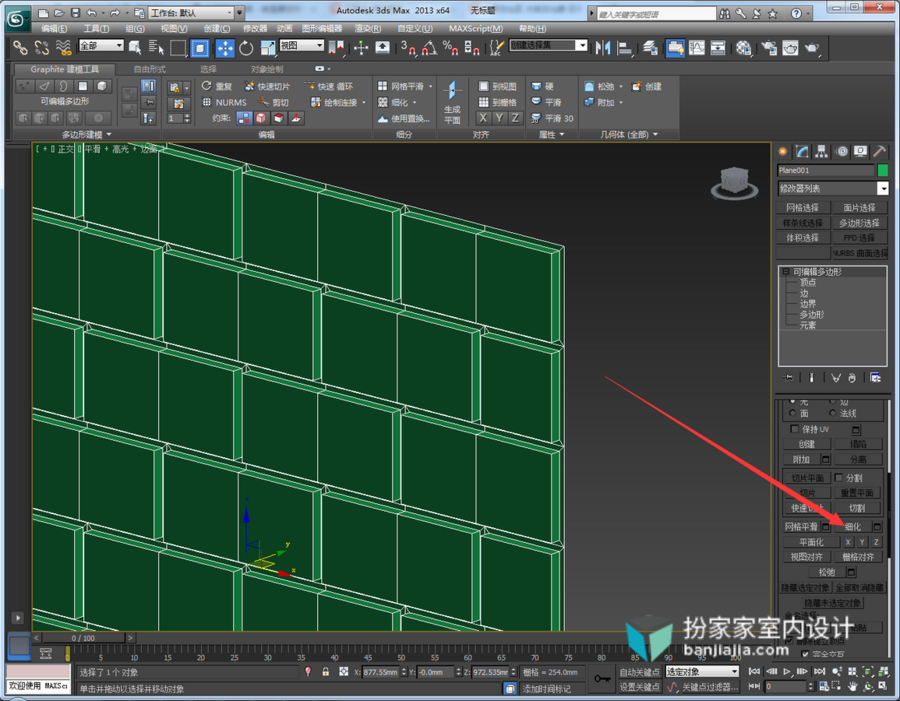Click the Bind to Space Warp icon
Viewport: 900px width, 701px height.
[63, 48]
